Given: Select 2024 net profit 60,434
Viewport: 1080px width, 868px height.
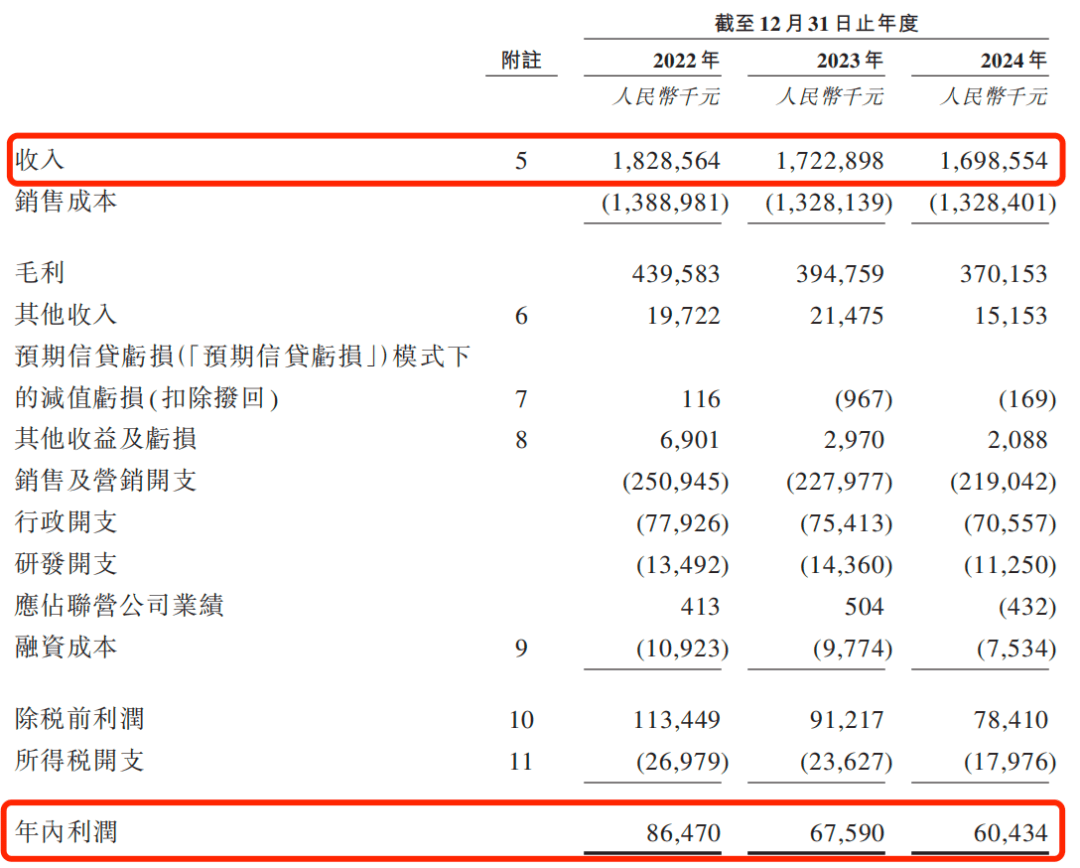Looking at the screenshot, I should click(x=1010, y=833).
